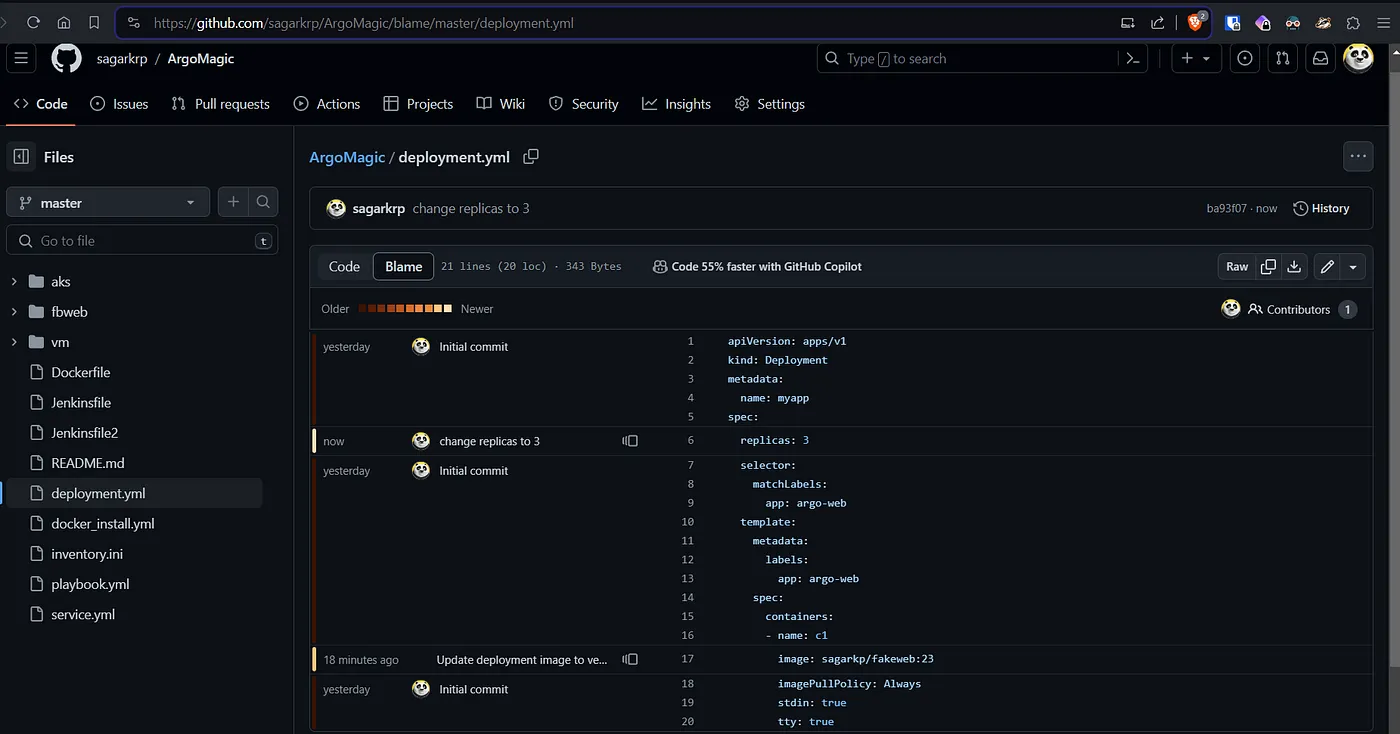This screenshot has height=734, width=1400.
Task: Open commit ba93f07 link
Action: point(1226,208)
